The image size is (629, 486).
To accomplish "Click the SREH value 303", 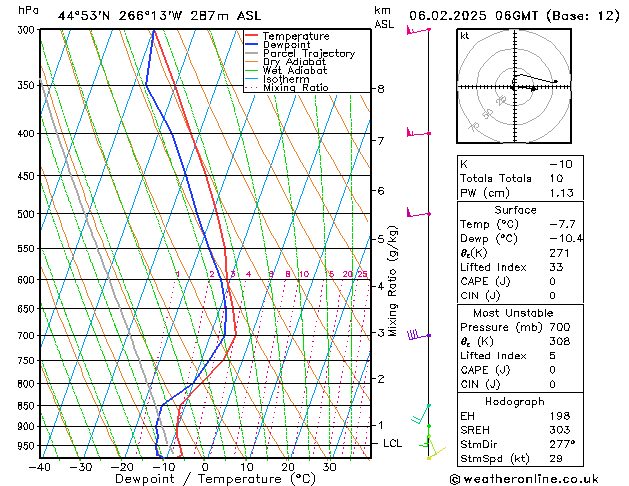I will pos(560,430).
